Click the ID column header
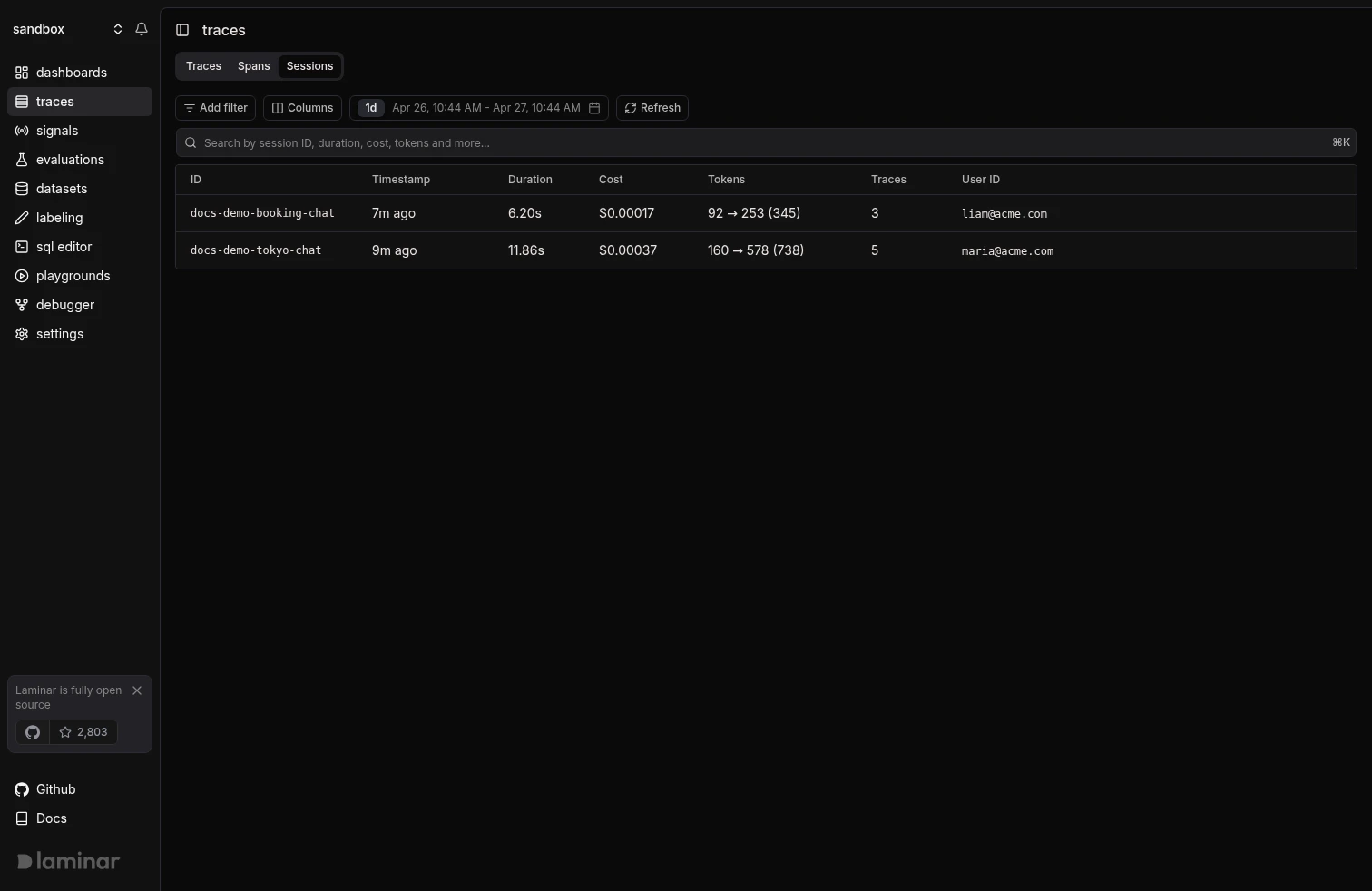 coord(196,180)
